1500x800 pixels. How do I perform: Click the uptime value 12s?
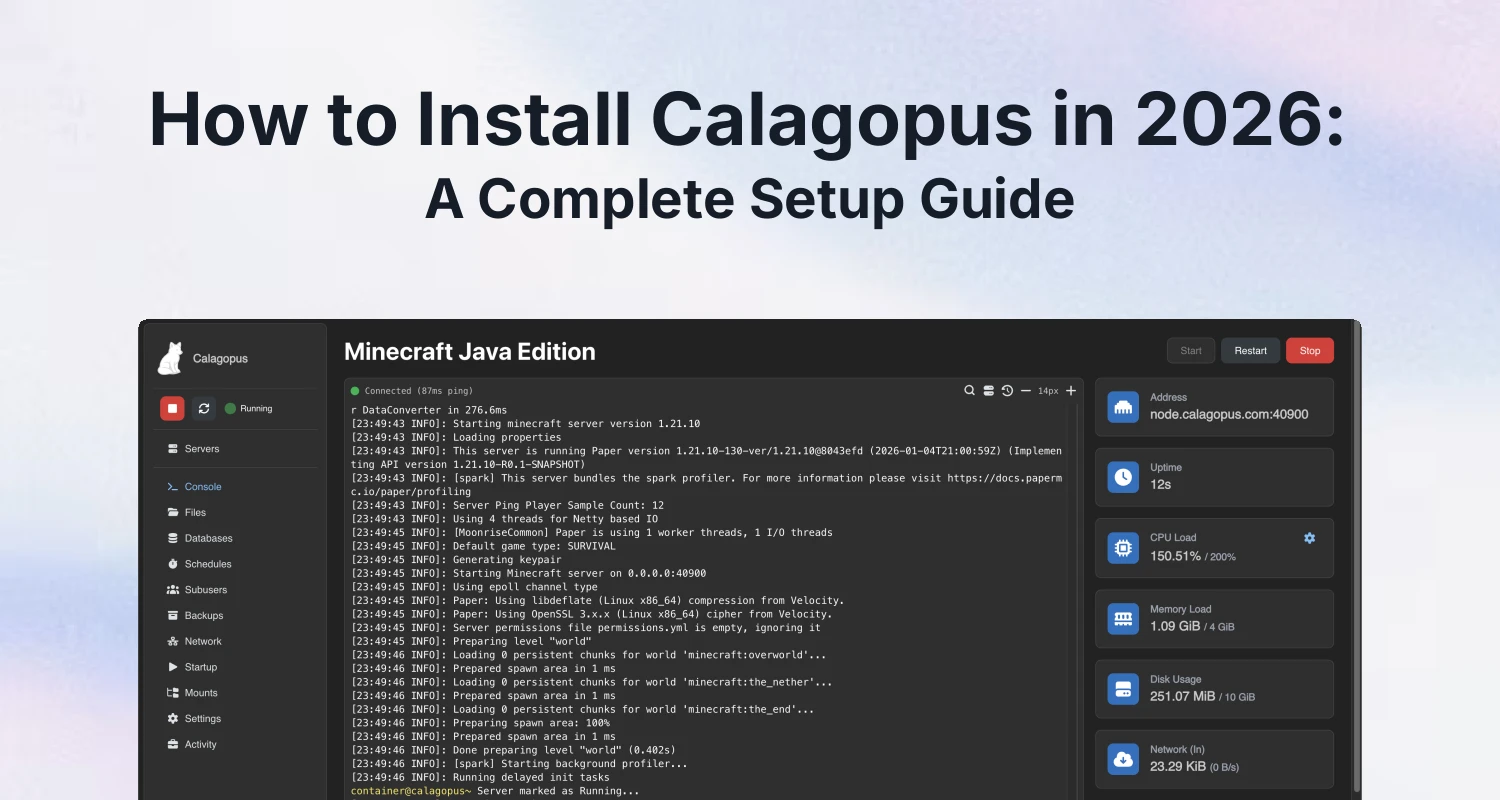click(x=1160, y=484)
